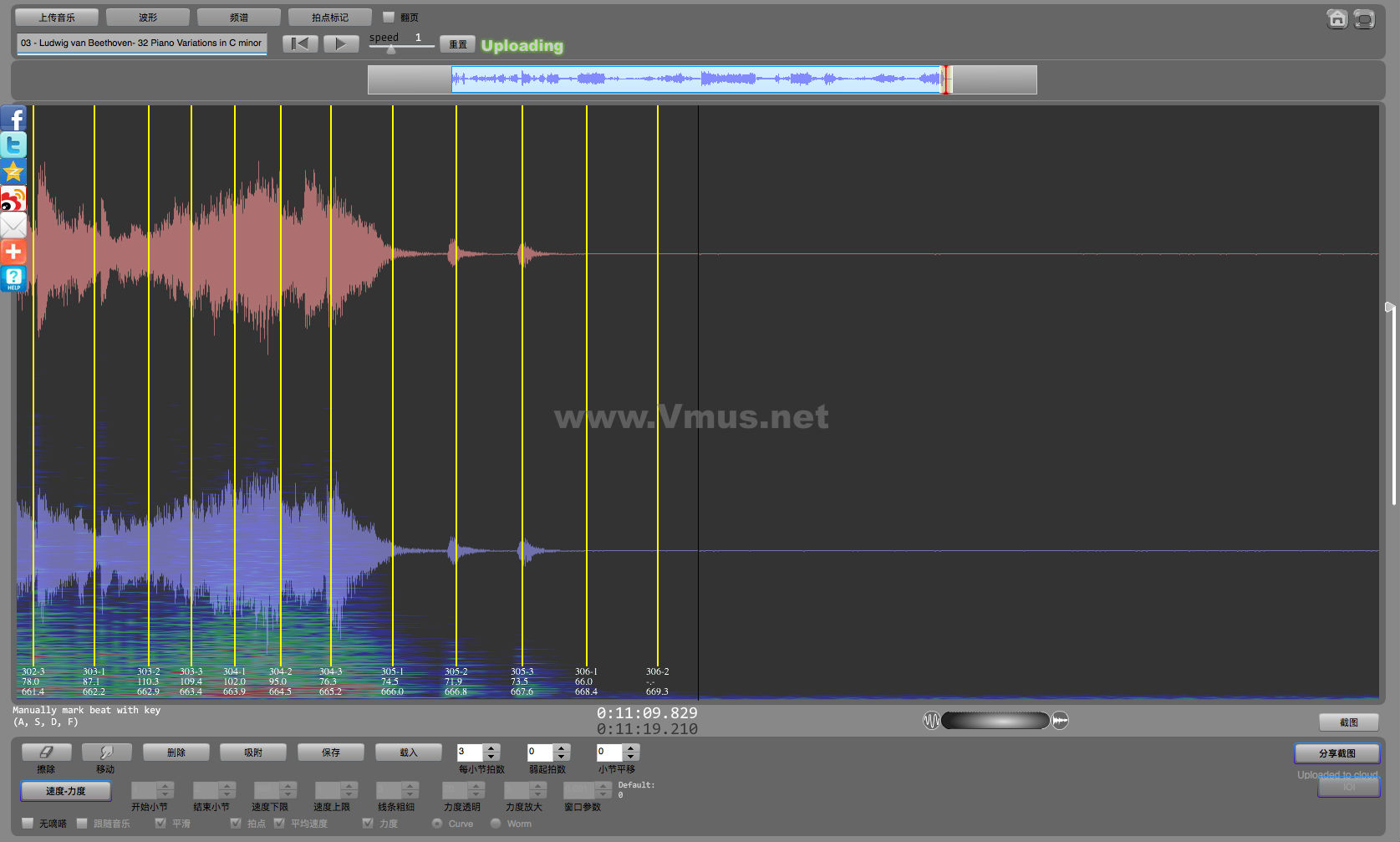The height and width of the screenshot is (842, 1400).
Task: Toggle the 拍点 beat points checkbox
Action: [236, 824]
